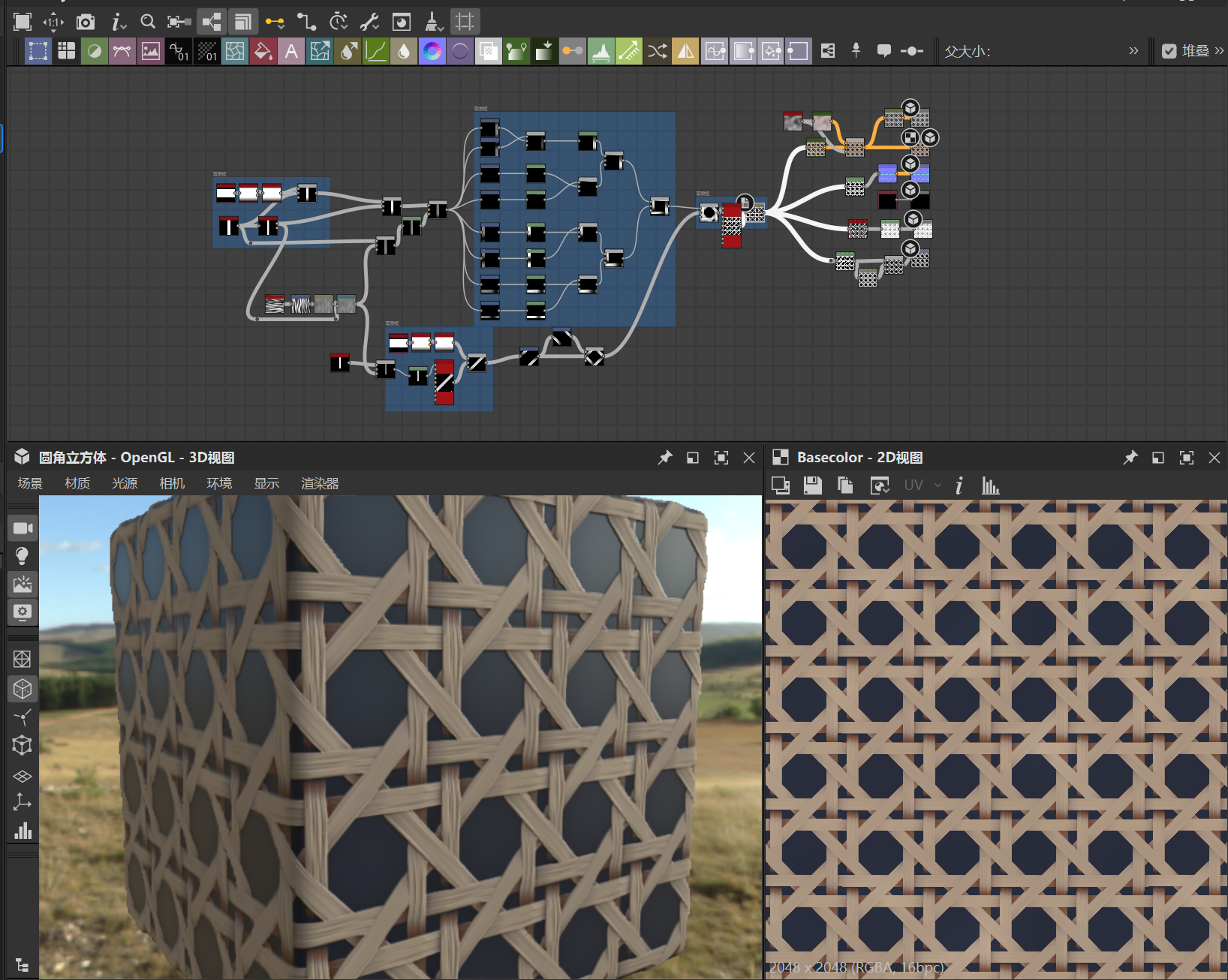This screenshot has width=1228, height=980.
Task: Toggle the 堆叠 checkbox
Action: [1169, 51]
